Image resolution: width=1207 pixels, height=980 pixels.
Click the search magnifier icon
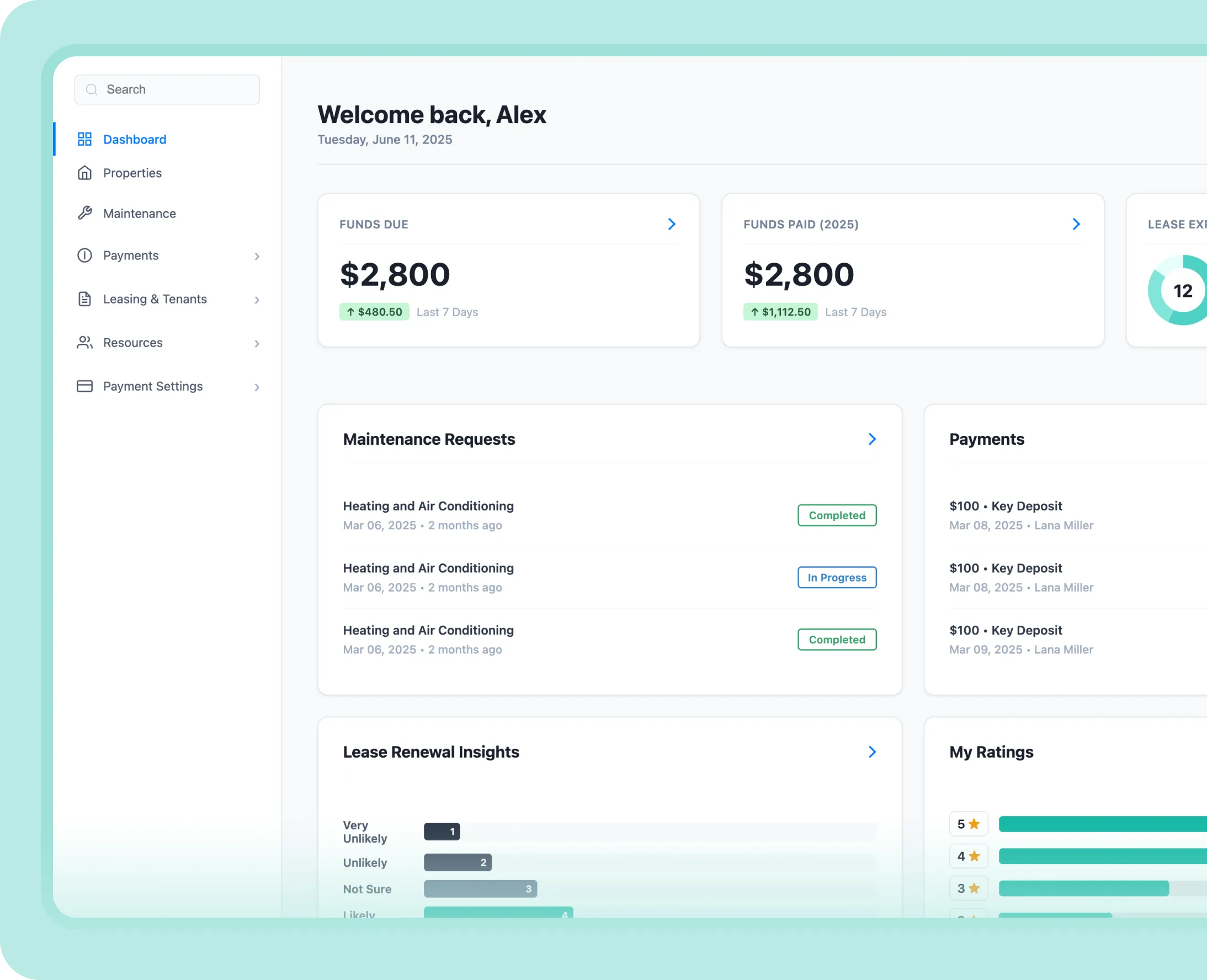coord(92,89)
